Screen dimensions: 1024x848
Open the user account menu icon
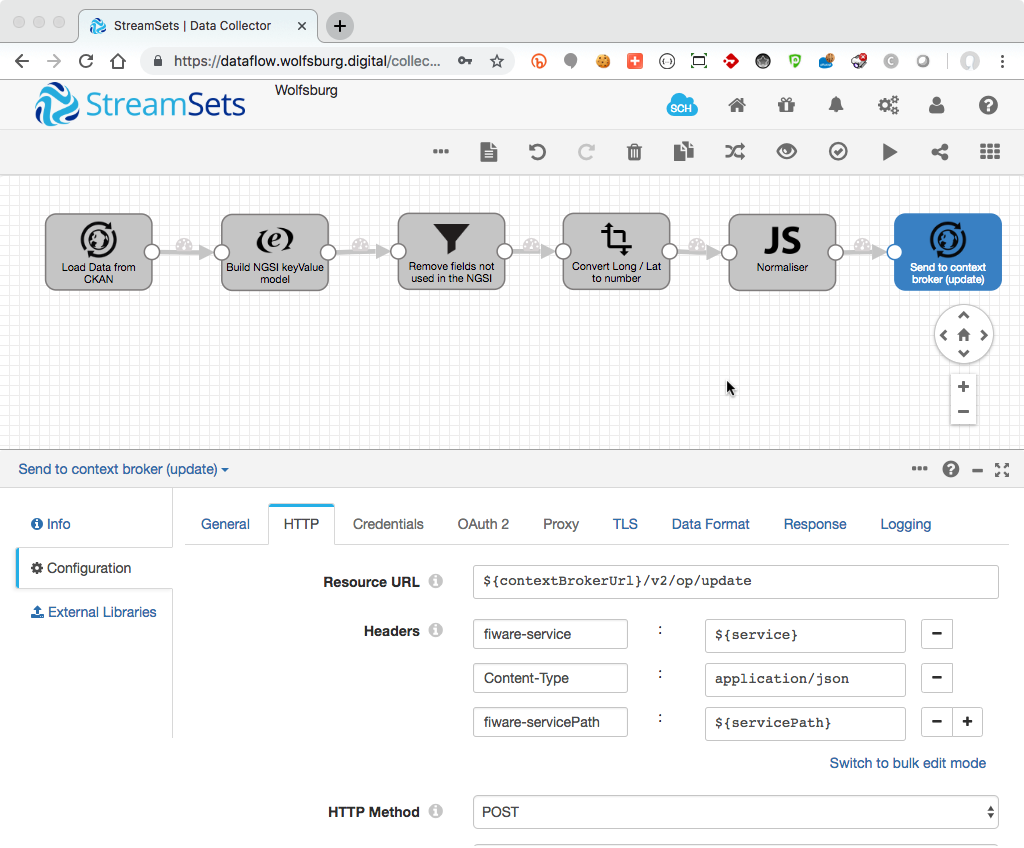point(937,105)
